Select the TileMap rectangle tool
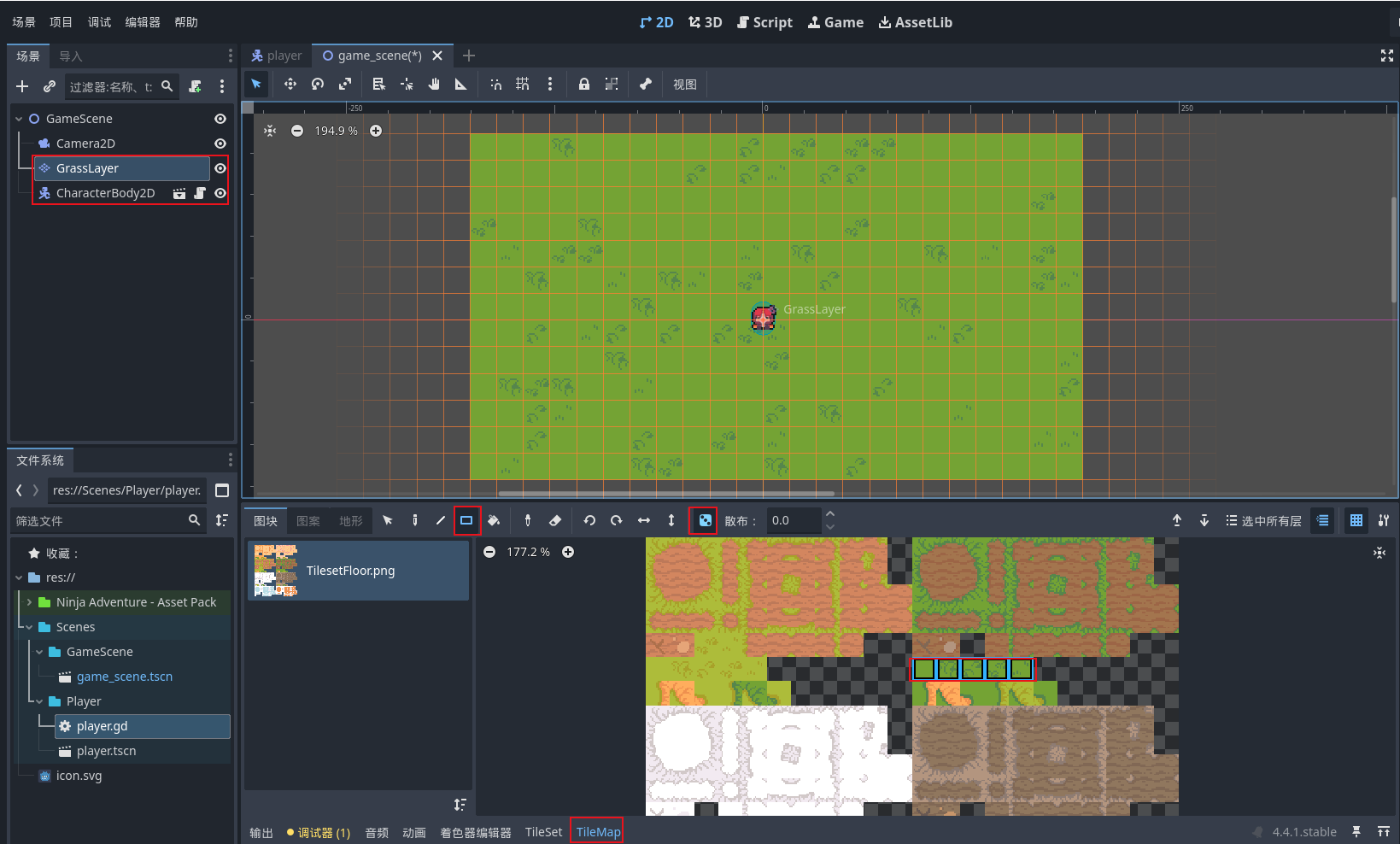Viewport: 1400px width, 844px height. point(466,520)
